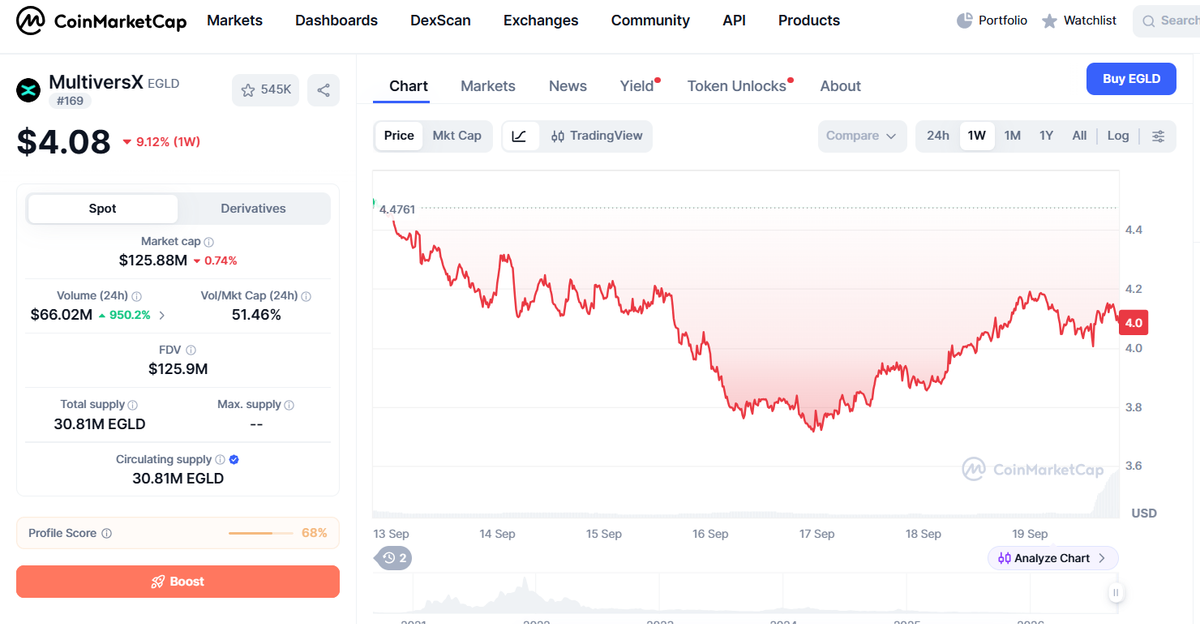Click Market cap info icon
The height and width of the screenshot is (624, 1200).
click(x=209, y=242)
